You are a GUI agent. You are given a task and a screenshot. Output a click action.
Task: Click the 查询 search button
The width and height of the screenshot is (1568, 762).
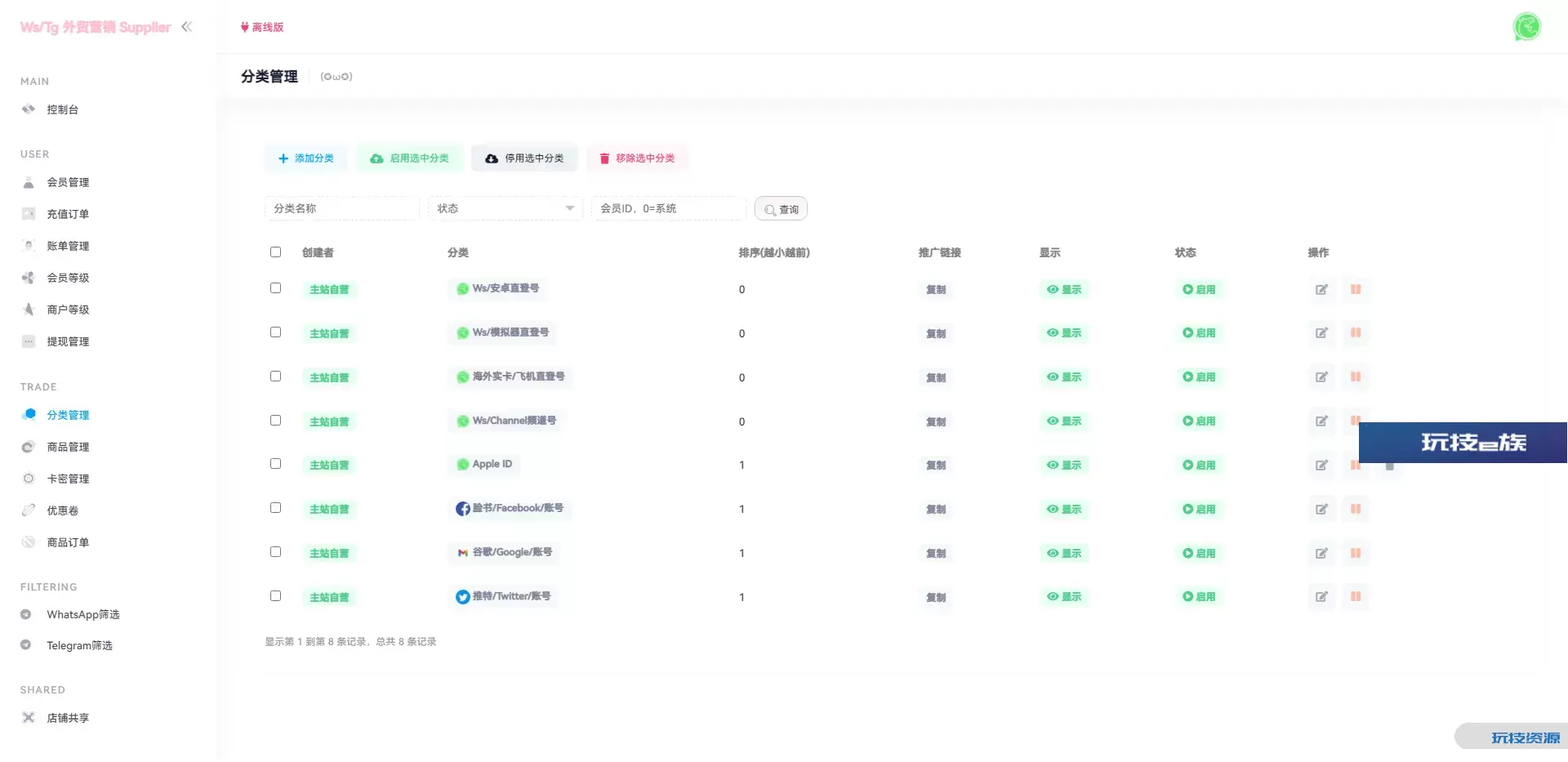click(781, 209)
